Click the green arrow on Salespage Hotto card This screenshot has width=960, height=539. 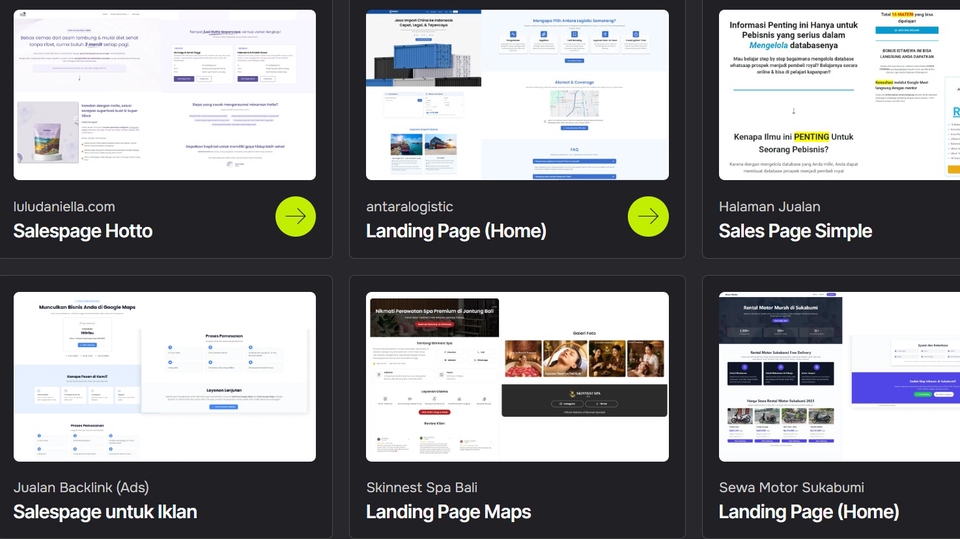pyautogui.click(x=295, y=216)
